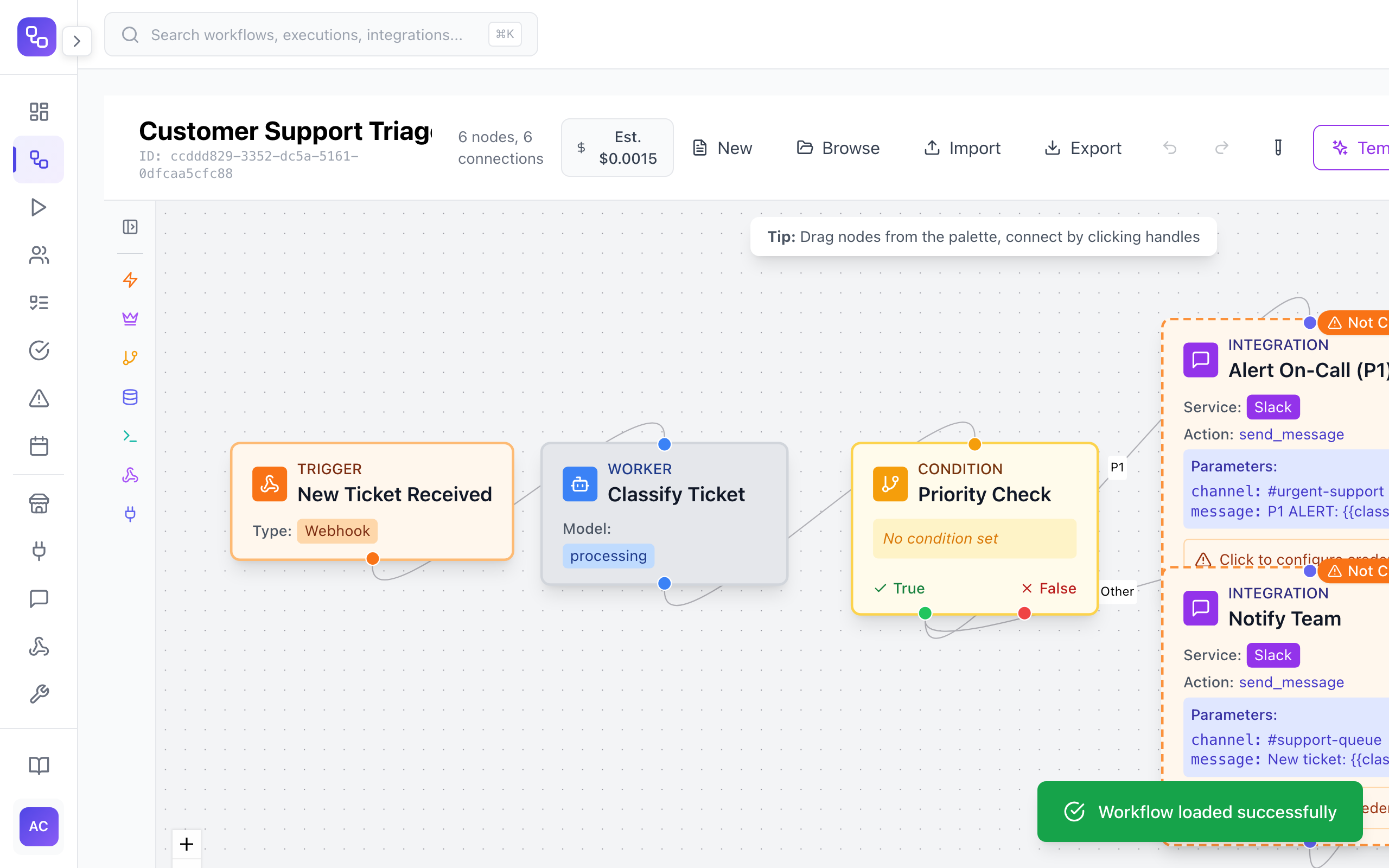Click Import in the top toolbar
The width and height of the screenshot is (1389, 868).
click(962, 148)
